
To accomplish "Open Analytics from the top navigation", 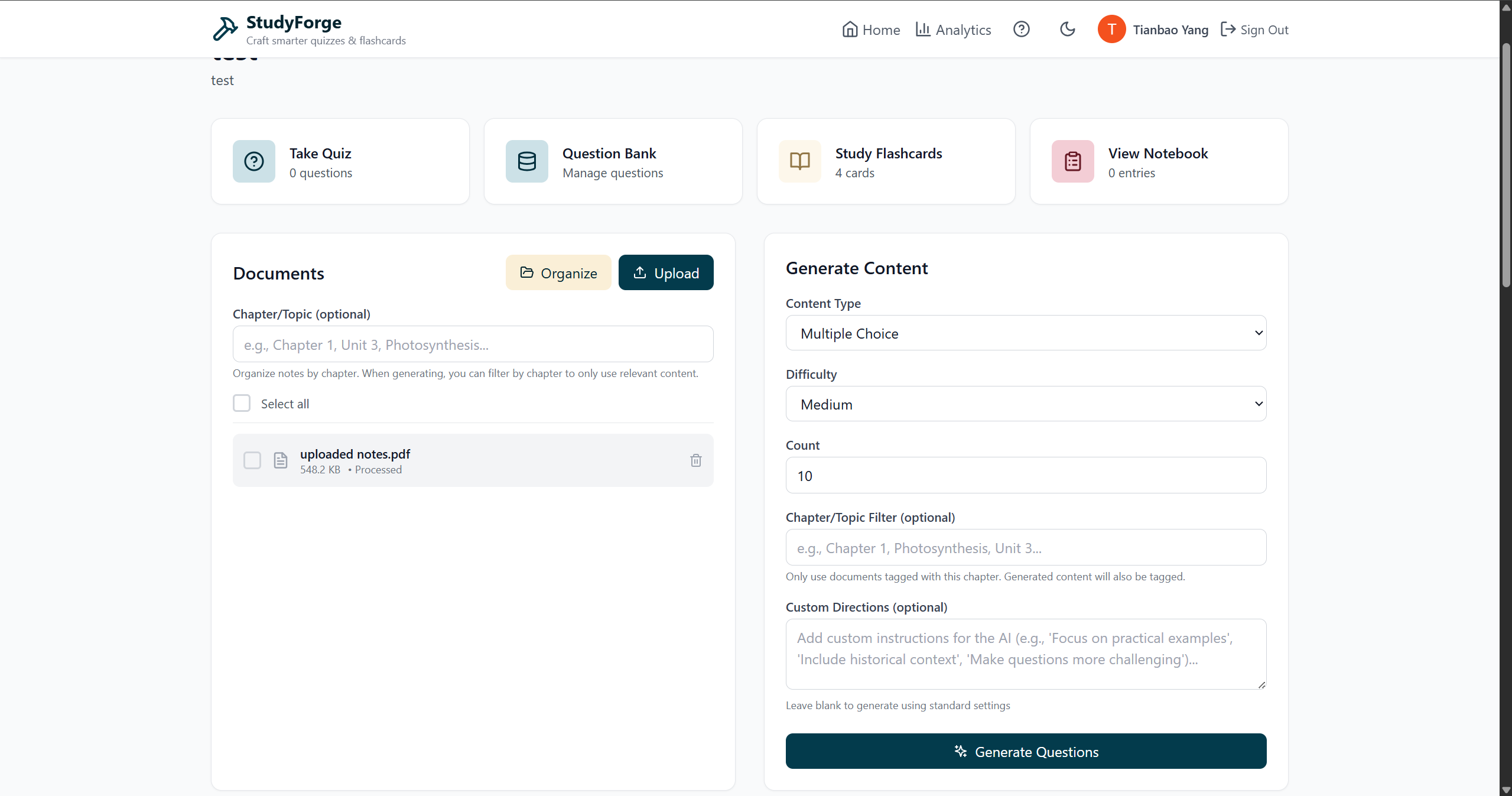I will [x=953, y=30].
